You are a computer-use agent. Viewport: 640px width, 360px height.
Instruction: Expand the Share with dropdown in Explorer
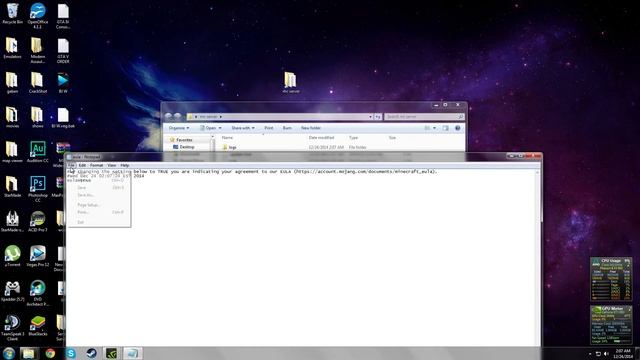243,128
